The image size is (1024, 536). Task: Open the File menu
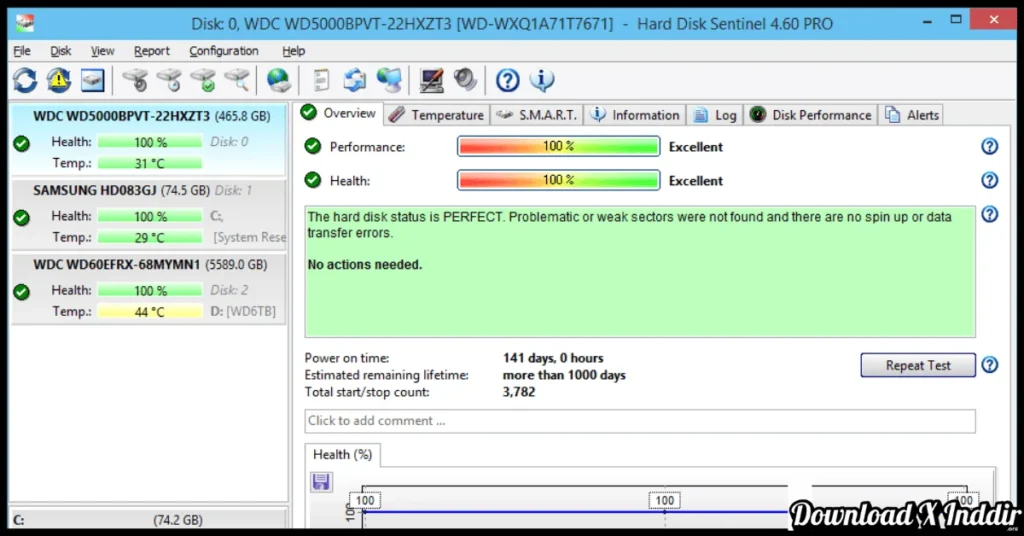pyautogui.click(x=22, y=51)
